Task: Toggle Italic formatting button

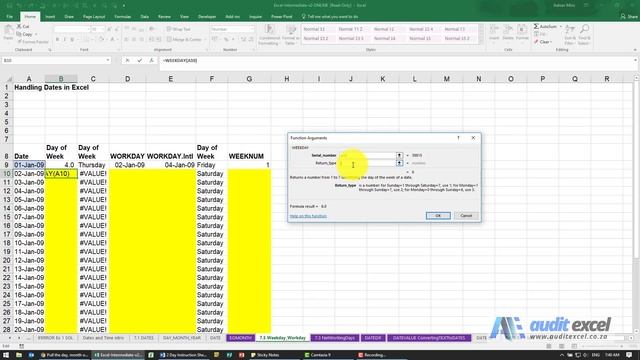Action: point(64,40)
